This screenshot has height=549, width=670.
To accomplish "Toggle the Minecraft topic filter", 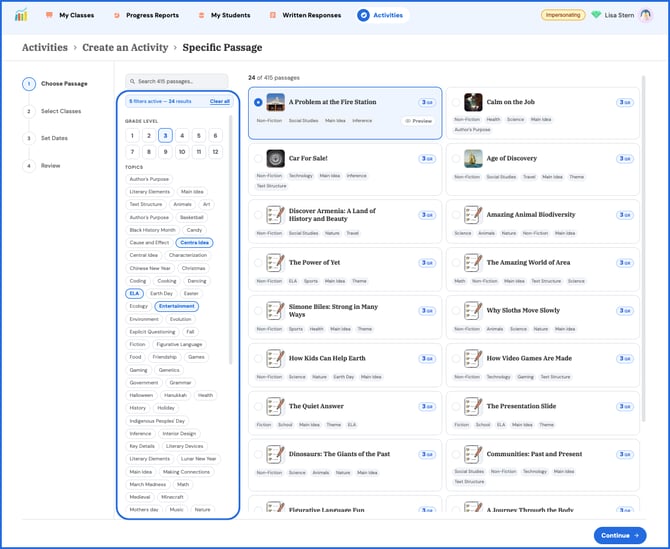I will tap(172, 497).
